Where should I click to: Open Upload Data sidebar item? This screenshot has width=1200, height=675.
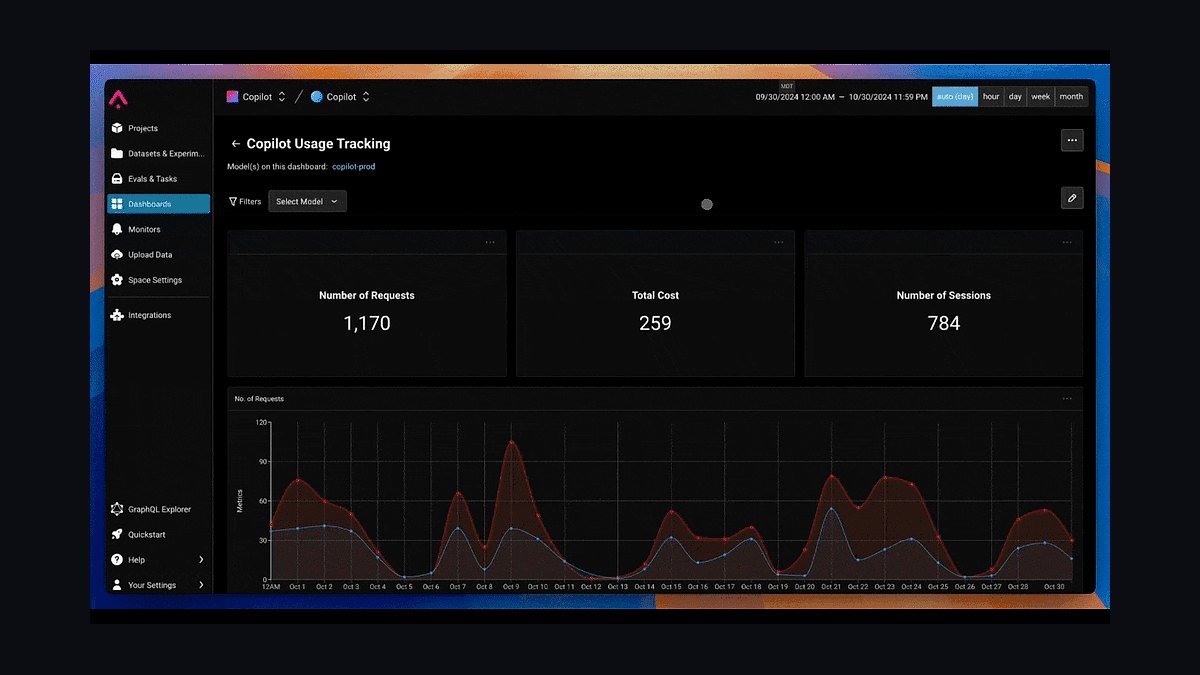pos(159,255)
